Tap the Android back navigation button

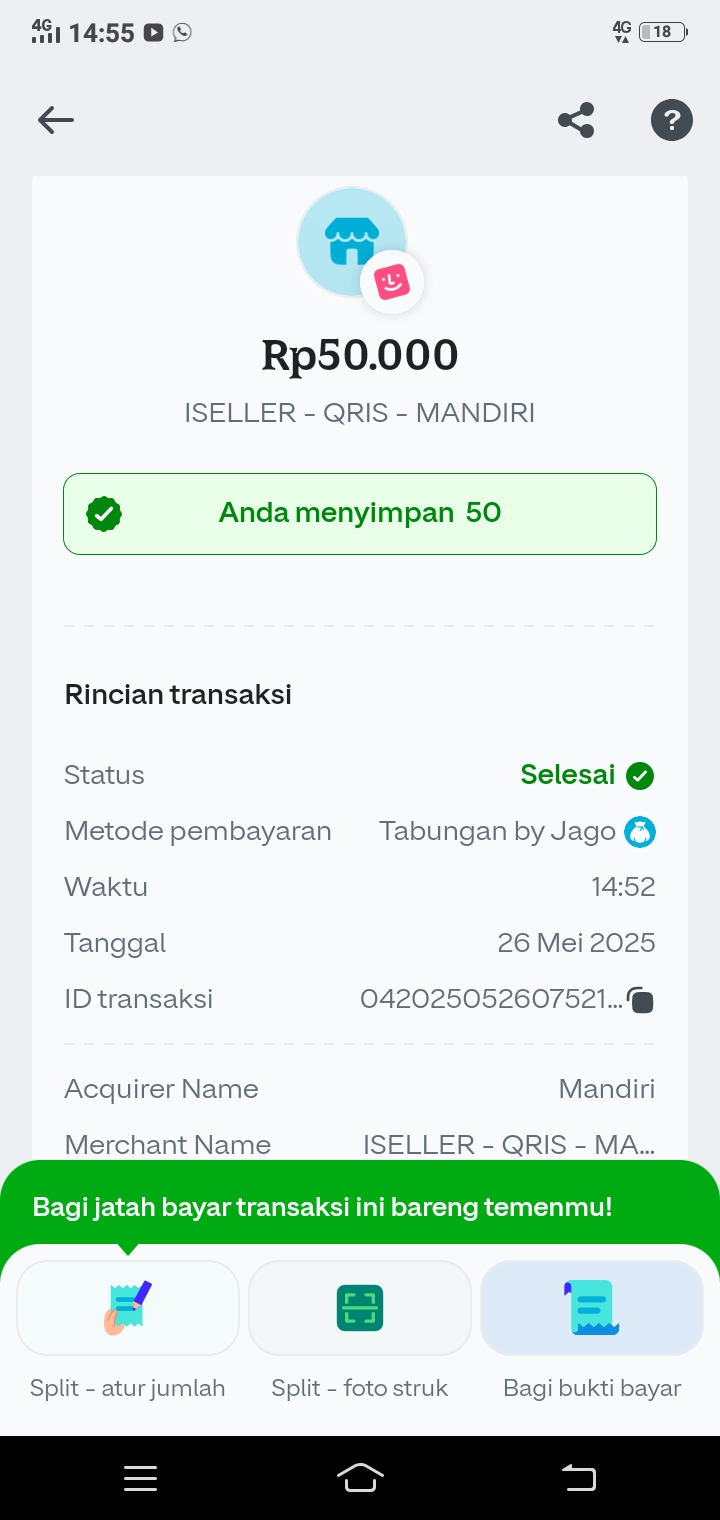point(579,1478)
